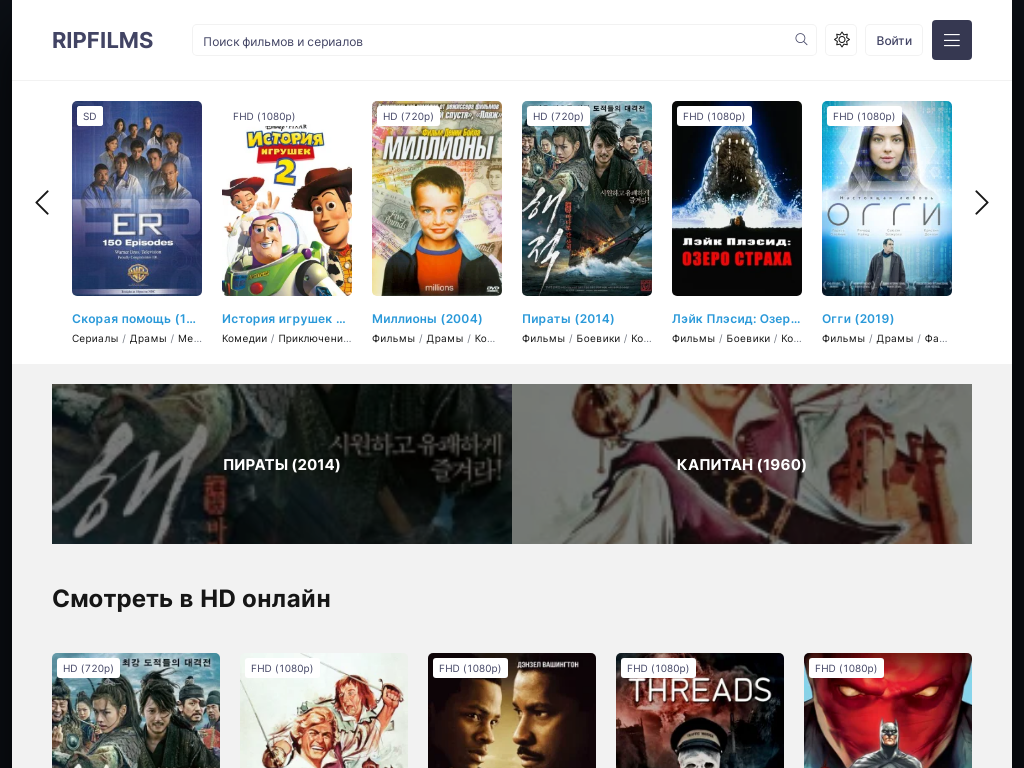1024x768 pixels.
Task: Open the Korean pirates poster in HD section
Action: [x=136, y=711]
